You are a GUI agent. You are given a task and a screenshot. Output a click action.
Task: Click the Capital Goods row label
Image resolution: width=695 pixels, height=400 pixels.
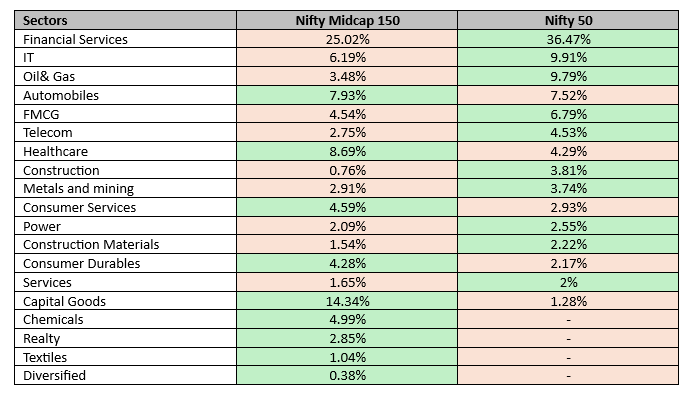(64, 301)
